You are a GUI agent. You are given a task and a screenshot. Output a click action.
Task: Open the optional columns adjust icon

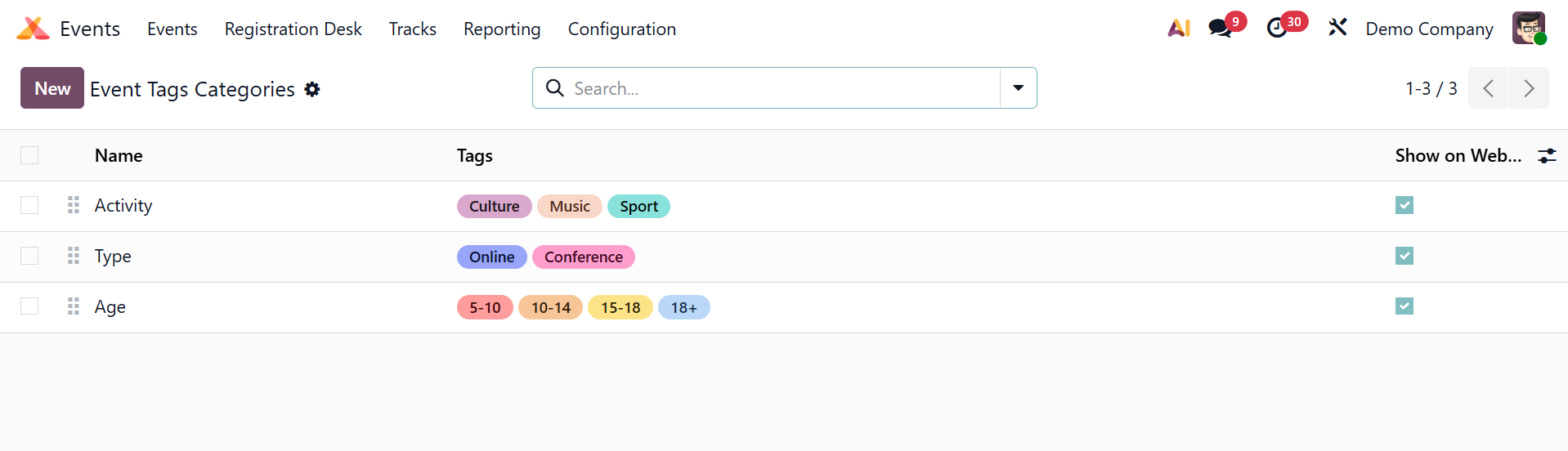[x=1547, y=156]
